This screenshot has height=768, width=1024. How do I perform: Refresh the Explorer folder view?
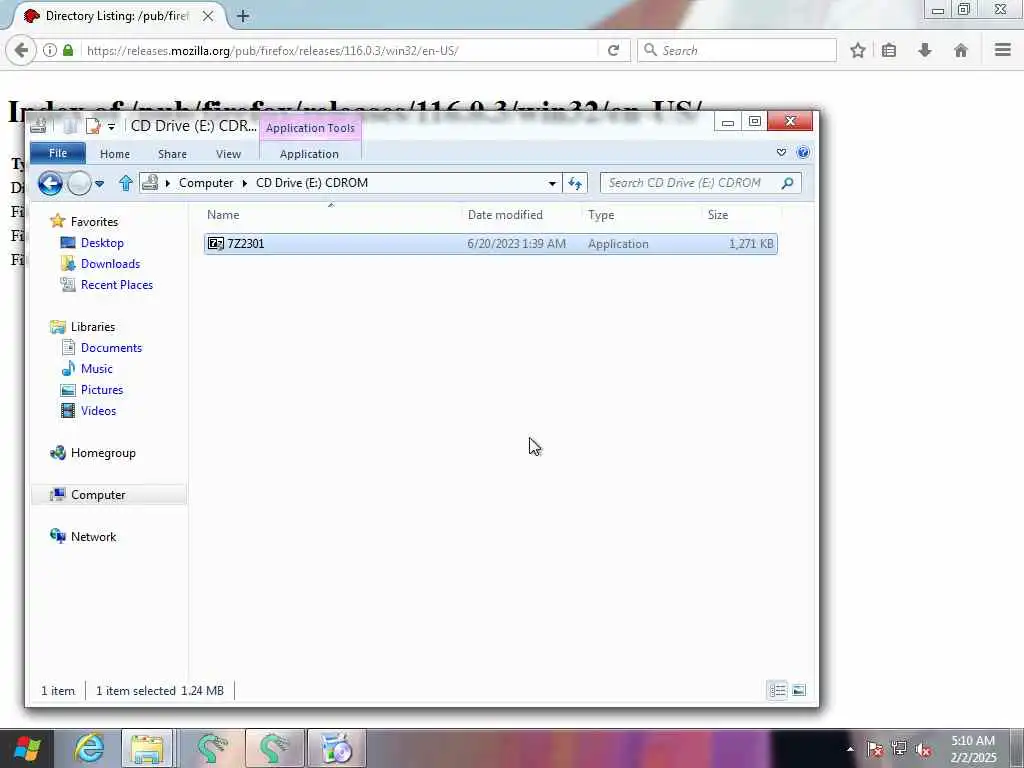pos(575,184)
